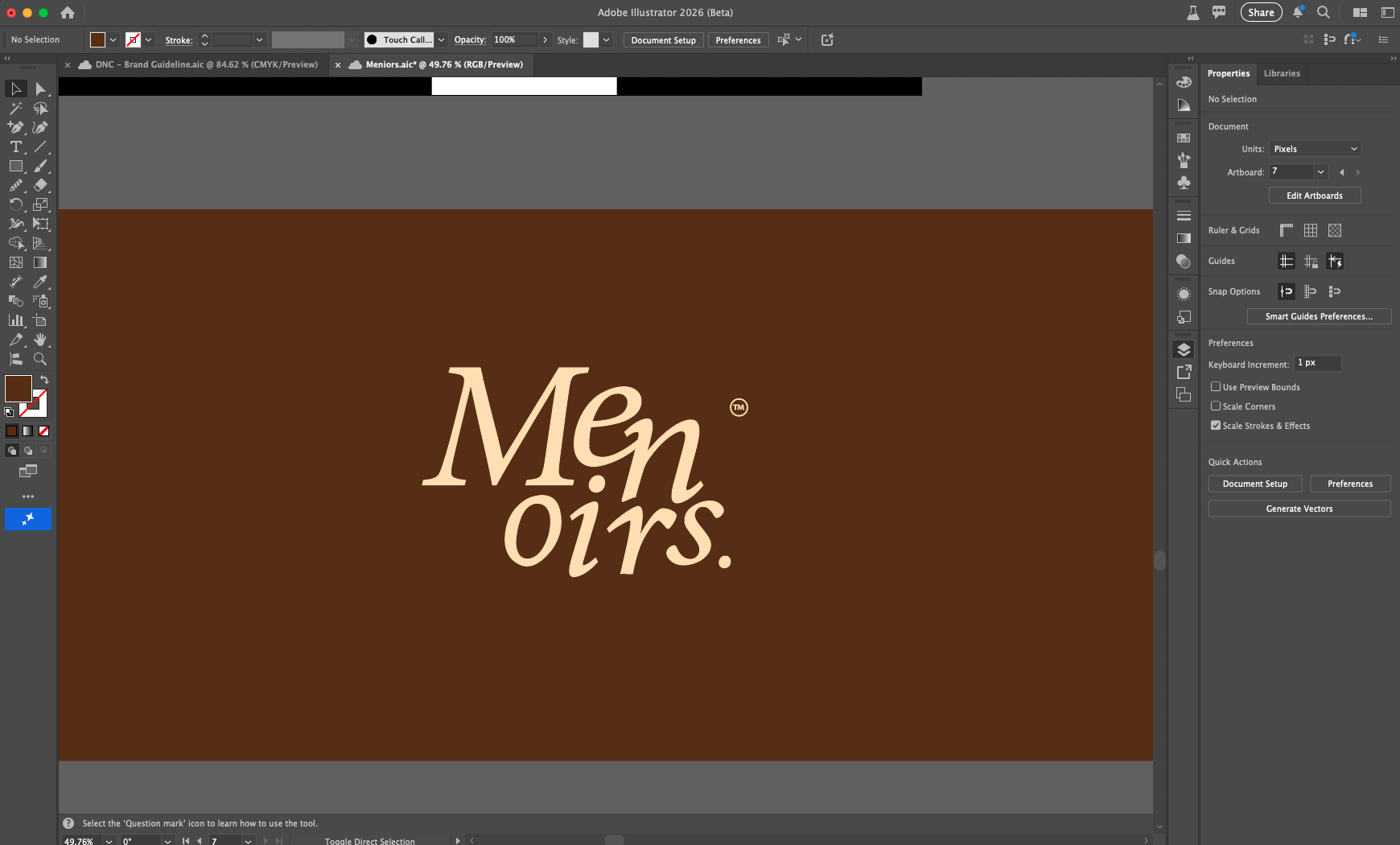Click the Edit Artboards button

[x=1314, y=196]
